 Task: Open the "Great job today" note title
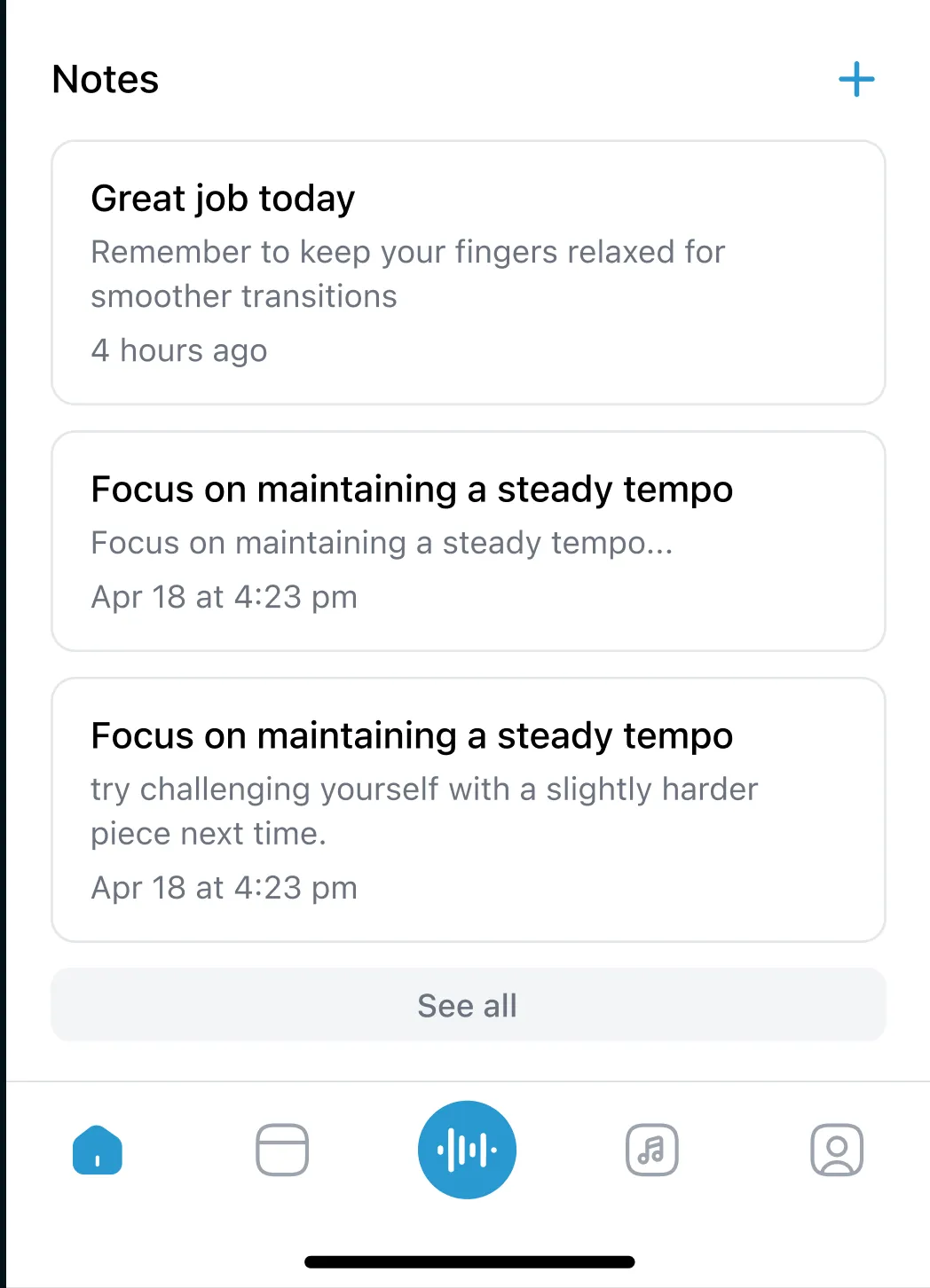tap(223, 199)
